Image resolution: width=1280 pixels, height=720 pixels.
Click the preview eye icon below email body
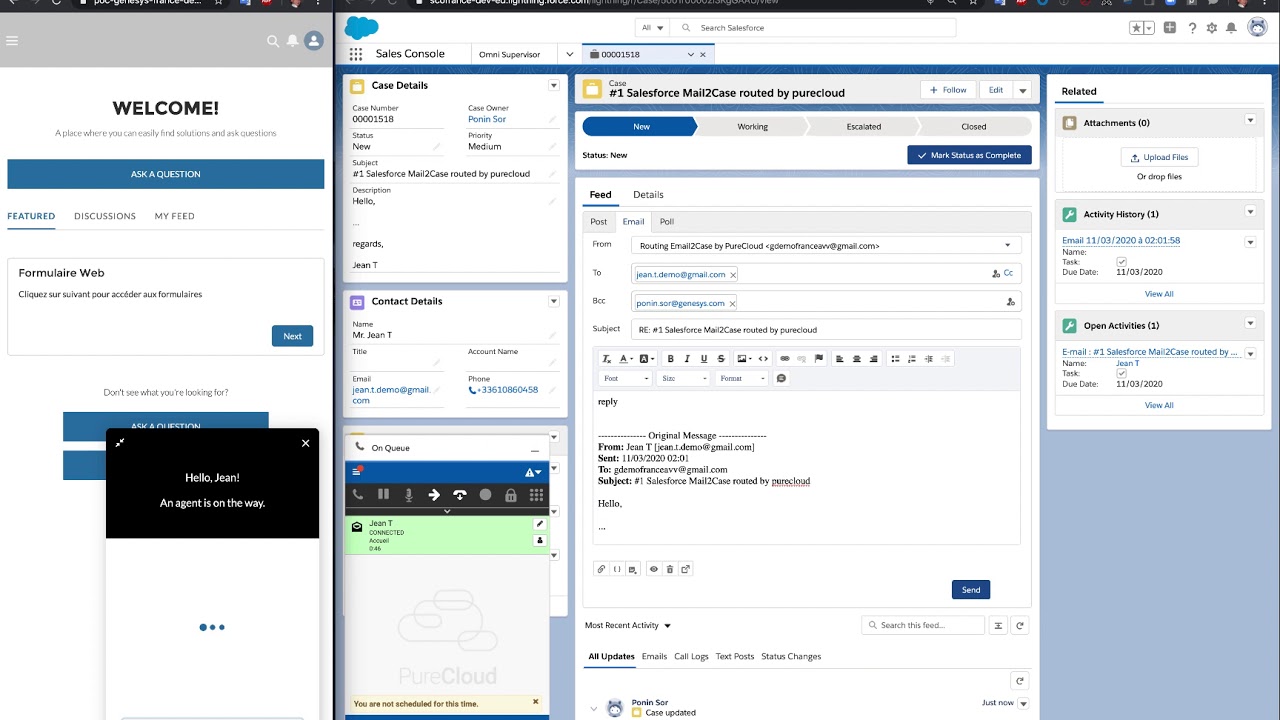pos(654,569)
